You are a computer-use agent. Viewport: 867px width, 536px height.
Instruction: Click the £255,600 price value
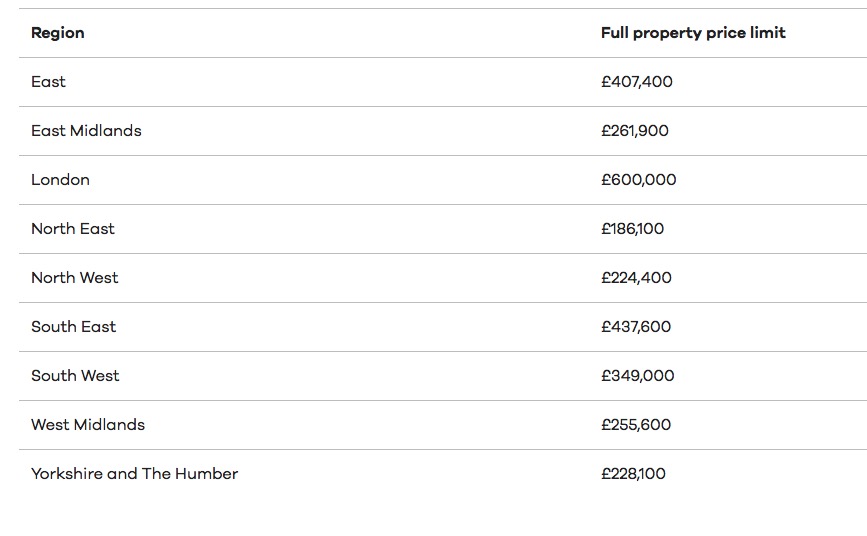tap(636, 425)
